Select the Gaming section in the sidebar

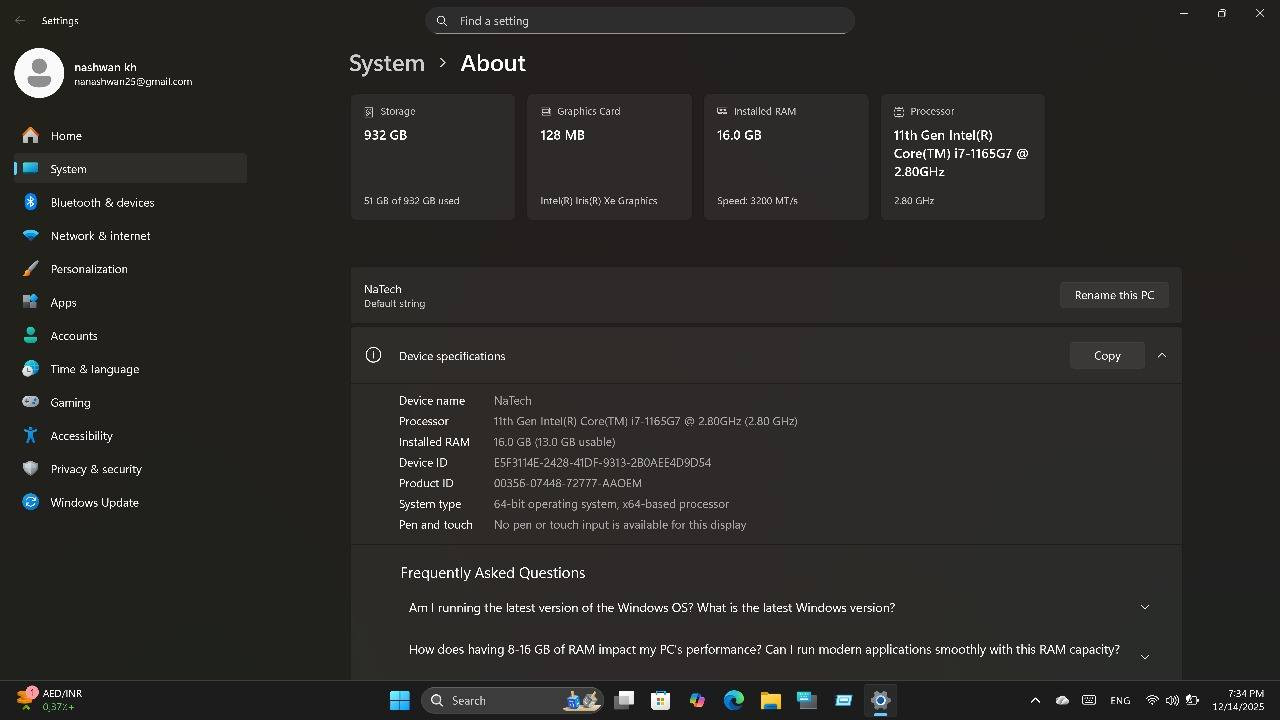tap(69, 402)
